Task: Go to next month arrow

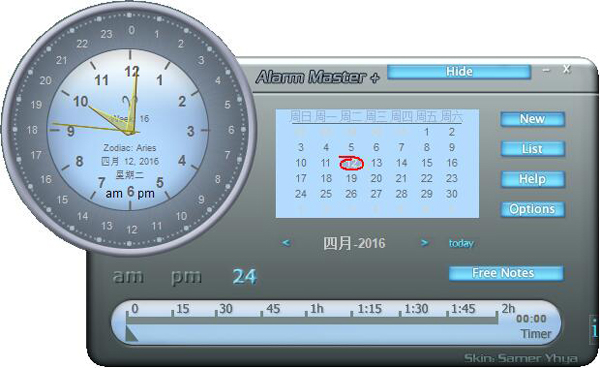Action: tap(424, 243)
